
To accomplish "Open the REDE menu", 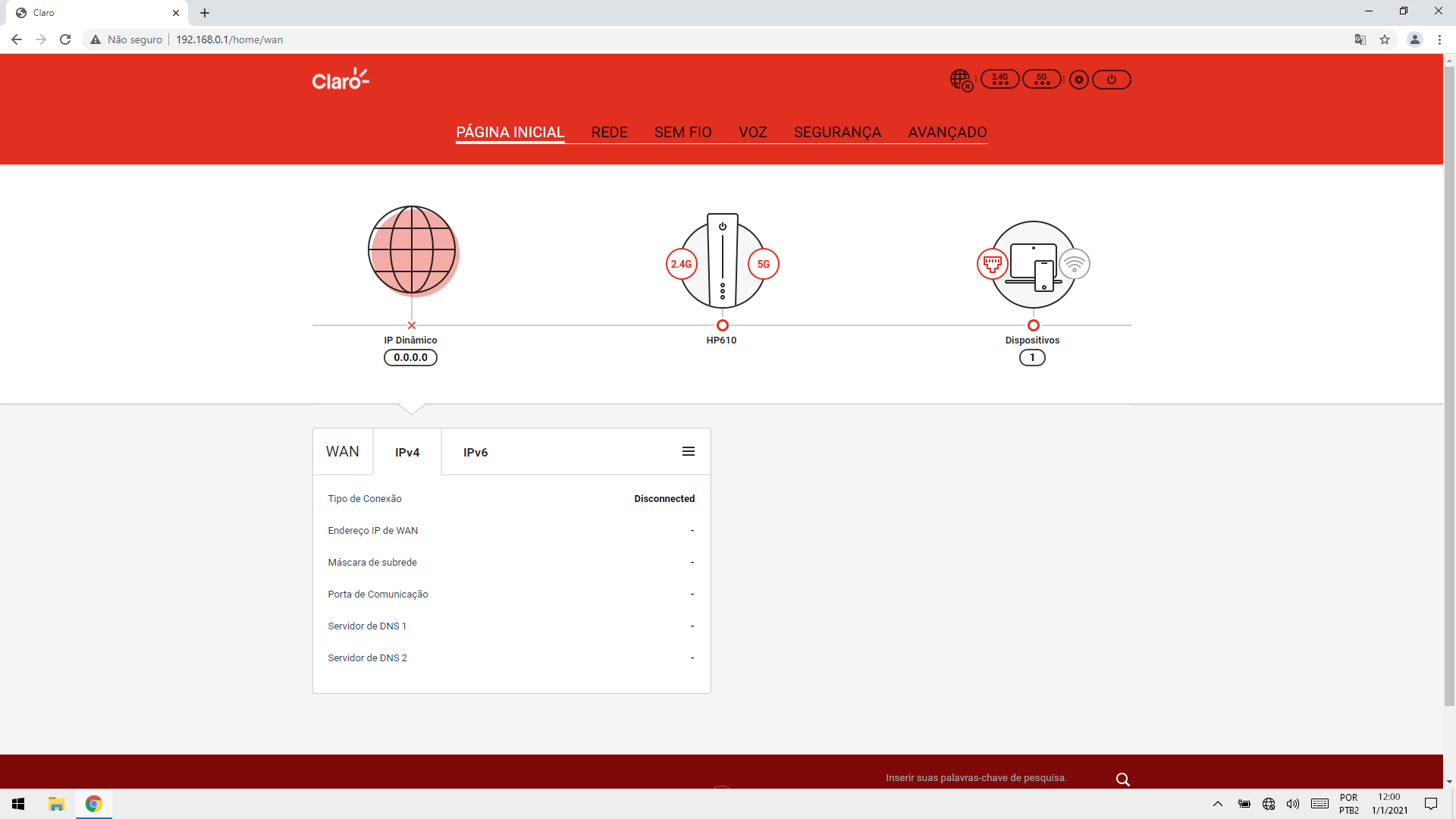I will [610, 132].
